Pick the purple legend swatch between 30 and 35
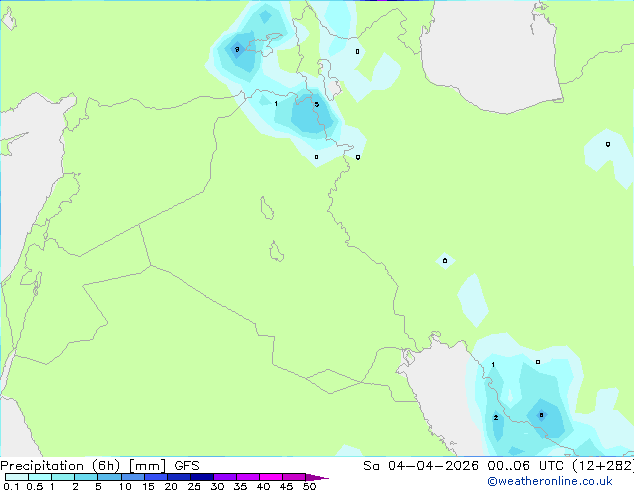The height and width of the screenshot is (490, 634). point(224,477)
